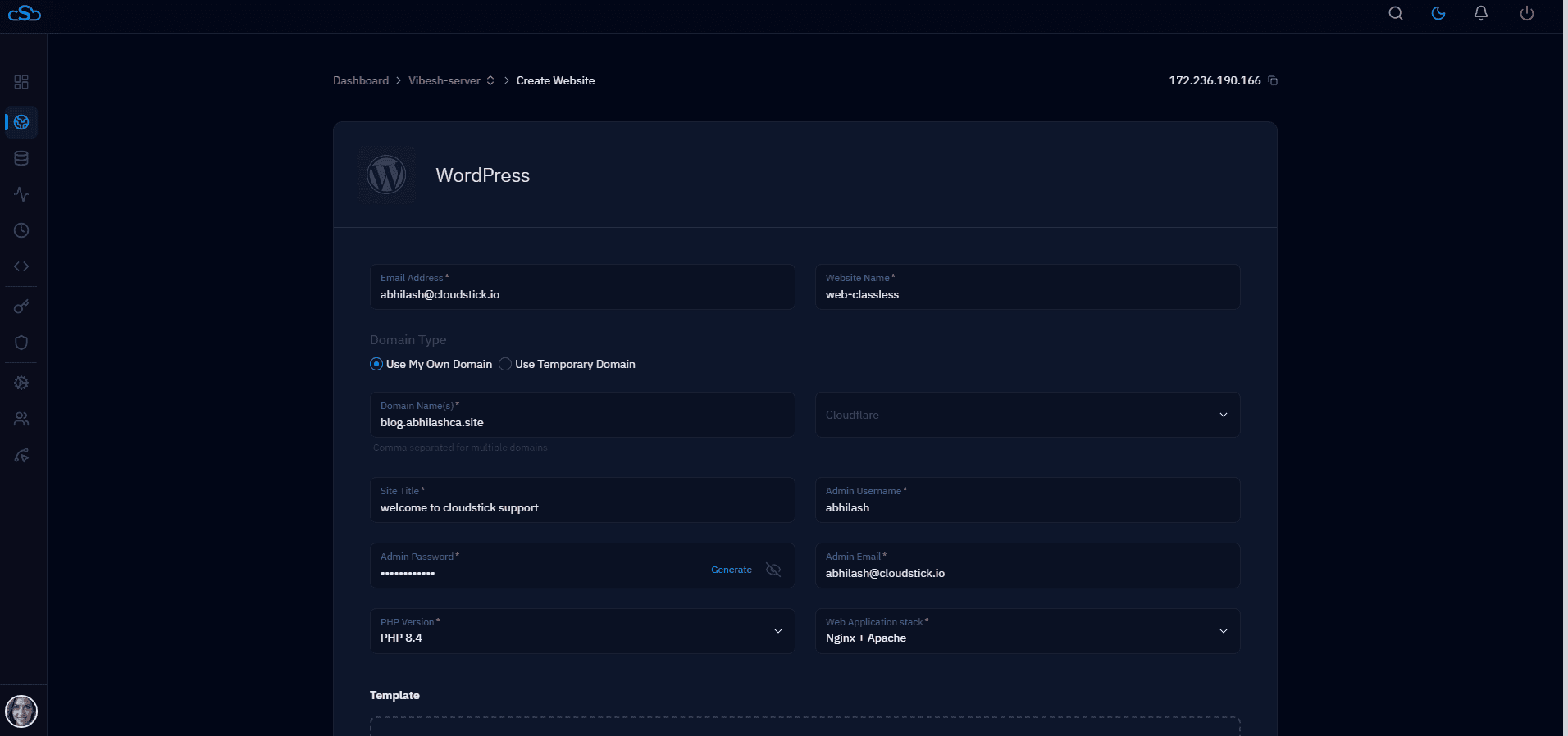Open the databases icon in sidebar
Image resolution: width=1568 pixels, height=736 pixels.
pyautogui.click(x=21, y=158)
